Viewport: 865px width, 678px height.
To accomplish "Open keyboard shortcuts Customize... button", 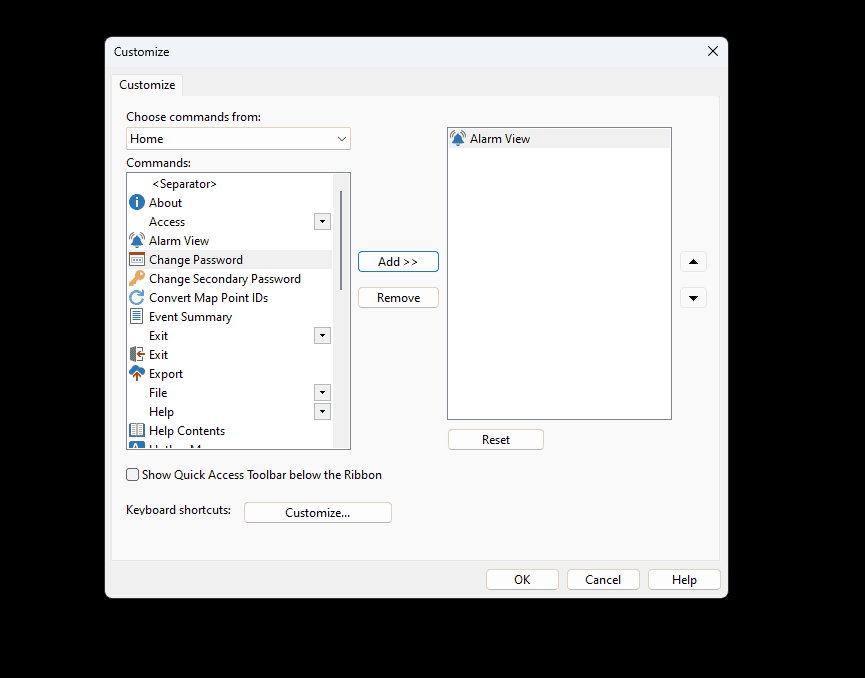I will tap(318, 512).
